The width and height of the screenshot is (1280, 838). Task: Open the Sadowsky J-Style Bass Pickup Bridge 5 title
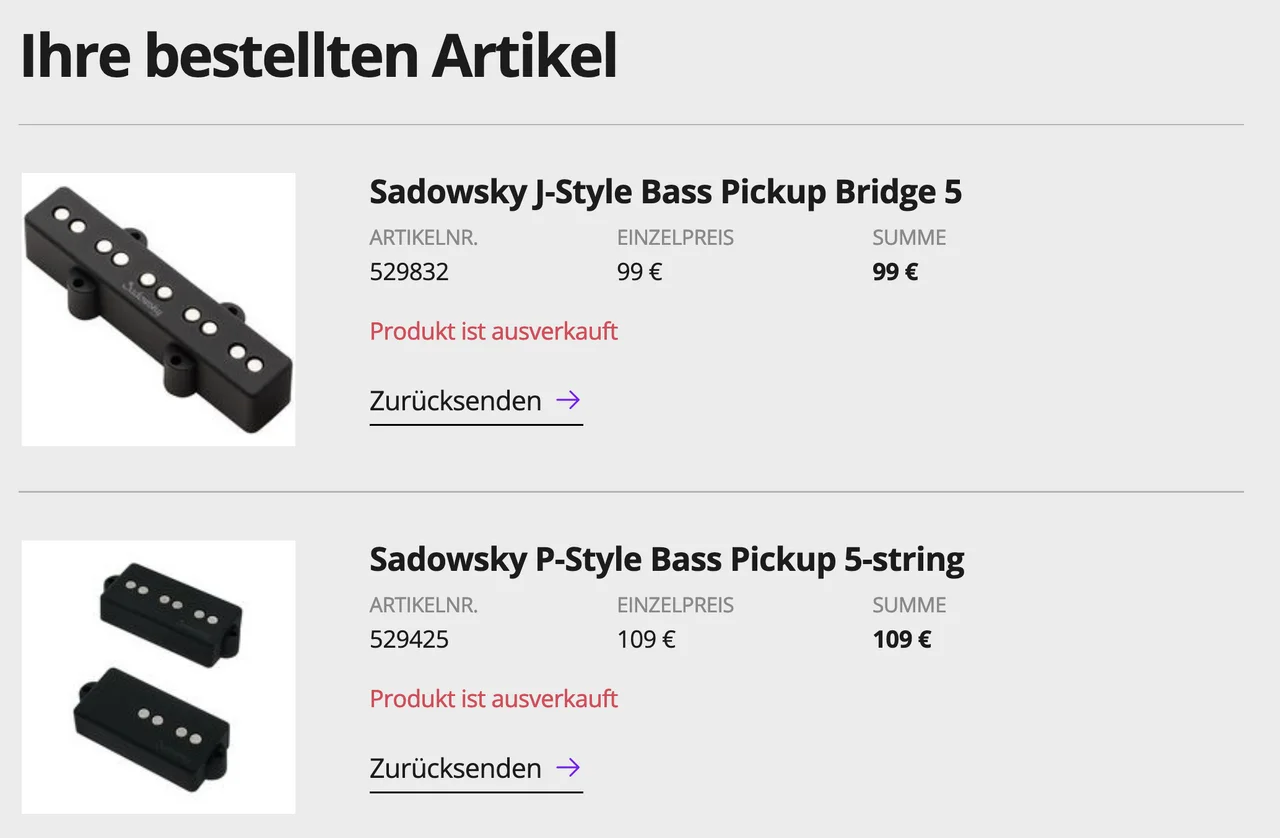(665, 191)
